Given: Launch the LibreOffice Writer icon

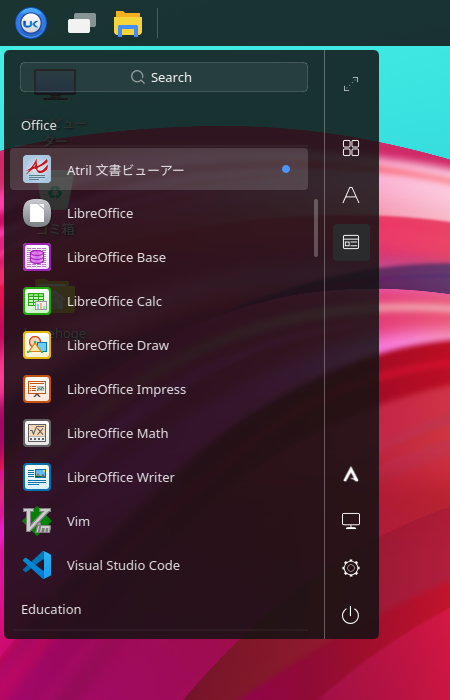Looking at the screenshot, I should pyautogui.click(x=37, y=477).
